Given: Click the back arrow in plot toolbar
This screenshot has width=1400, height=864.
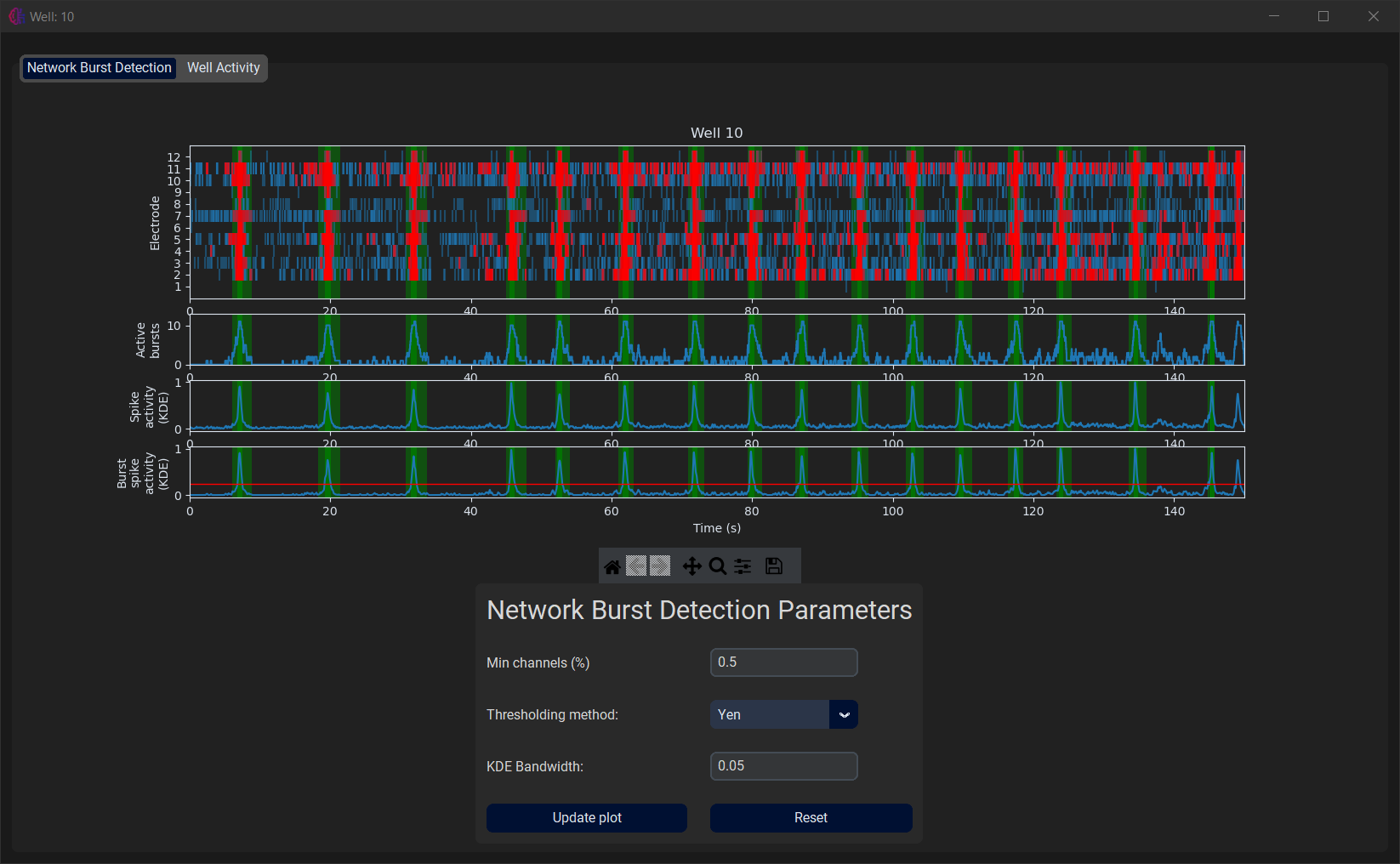Looking at the screenshot, I should 636,566.
